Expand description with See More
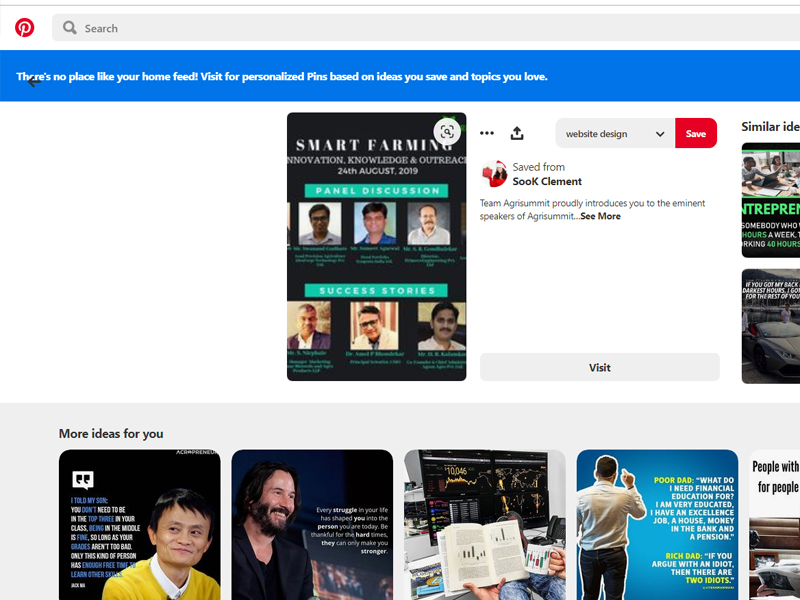 pos(600,216)
